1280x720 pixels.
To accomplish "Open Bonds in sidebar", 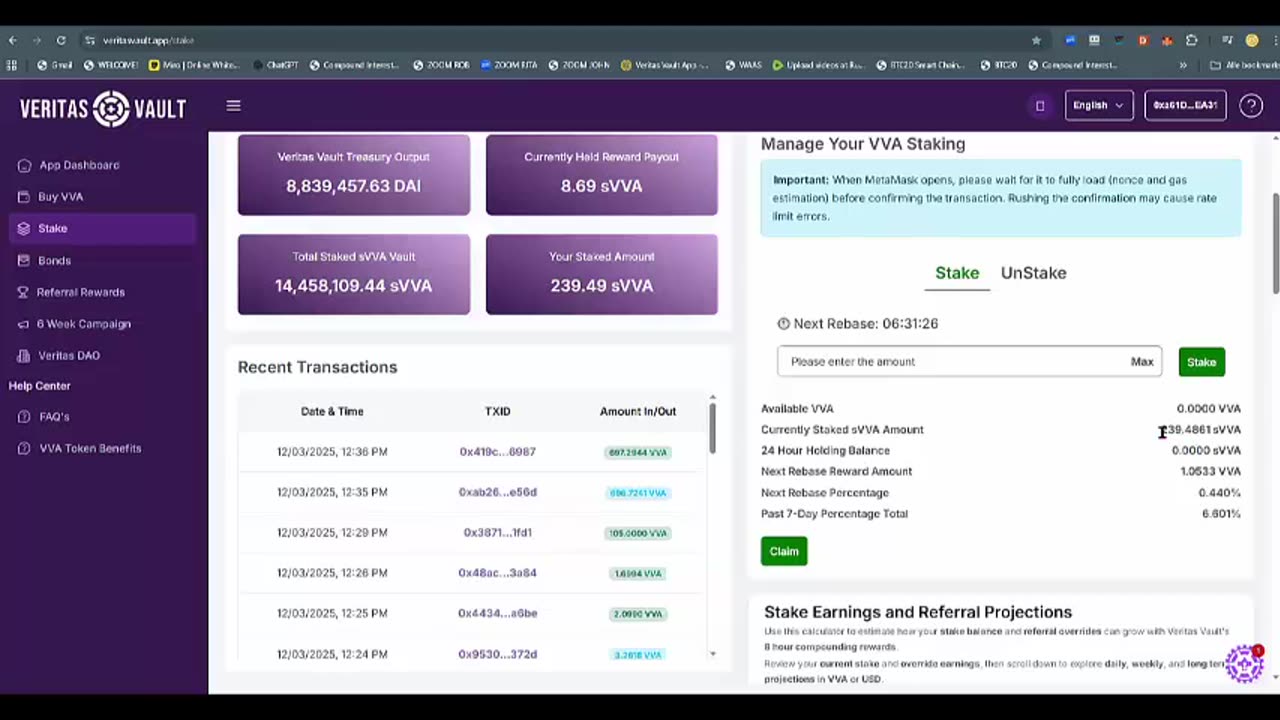I will coord(54,261).
